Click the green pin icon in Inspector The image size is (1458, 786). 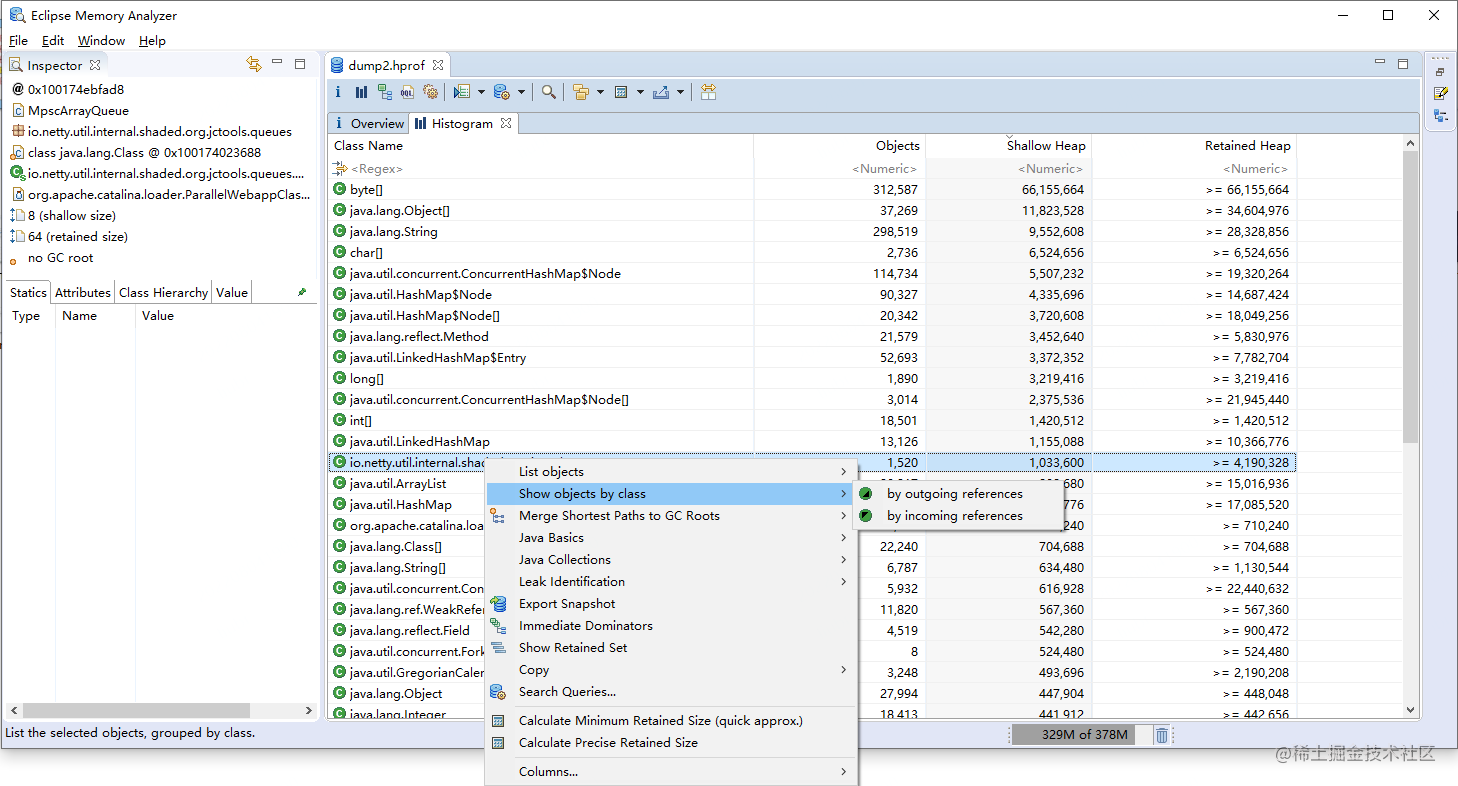pos(302,292)
